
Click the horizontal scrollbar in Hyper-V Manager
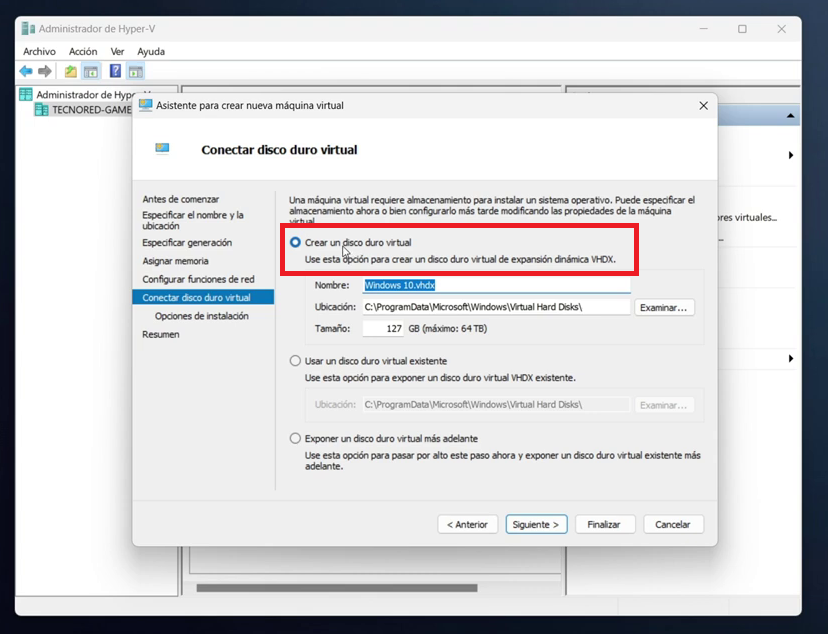tap(337, 588)
